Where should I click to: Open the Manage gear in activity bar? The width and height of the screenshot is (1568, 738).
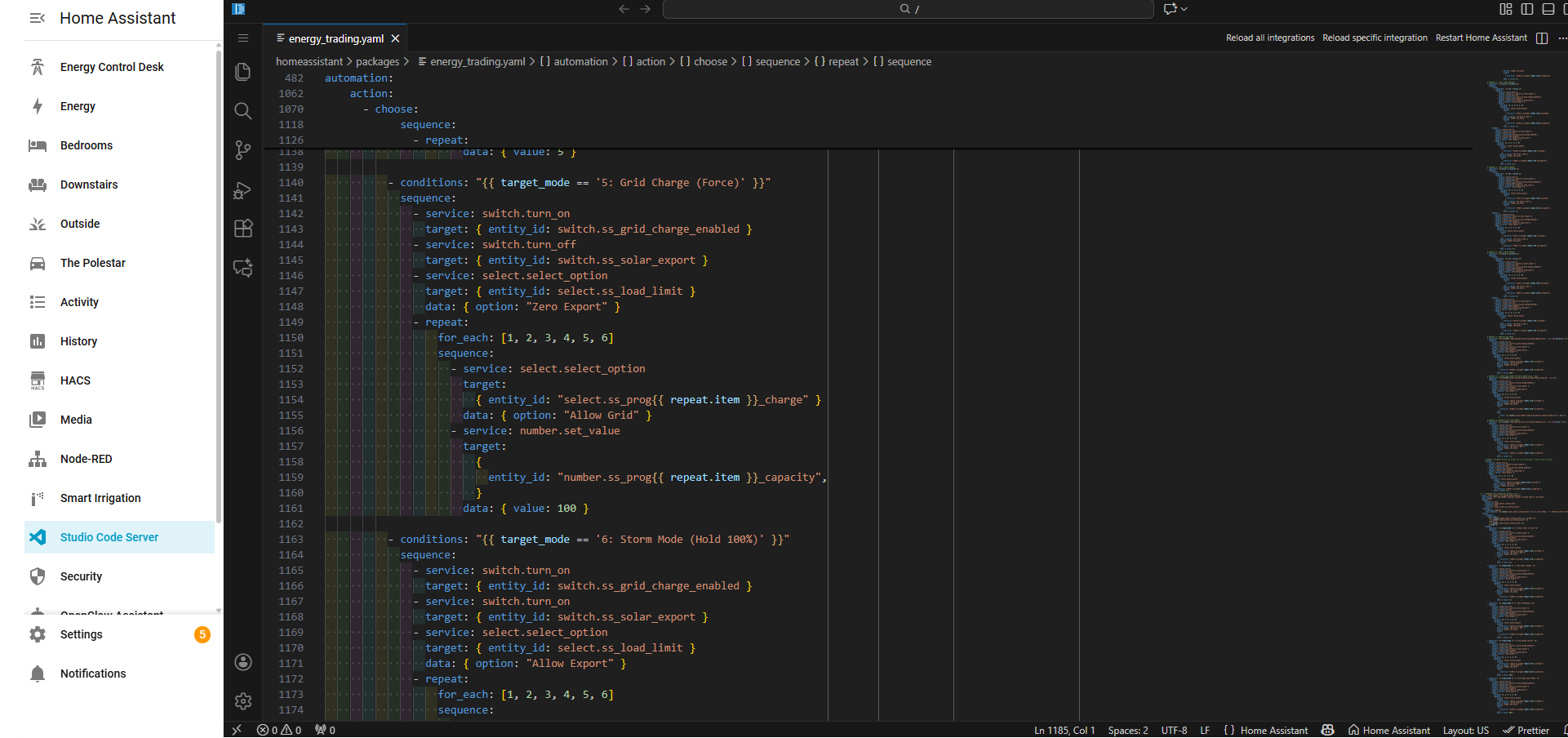point(242,701)
